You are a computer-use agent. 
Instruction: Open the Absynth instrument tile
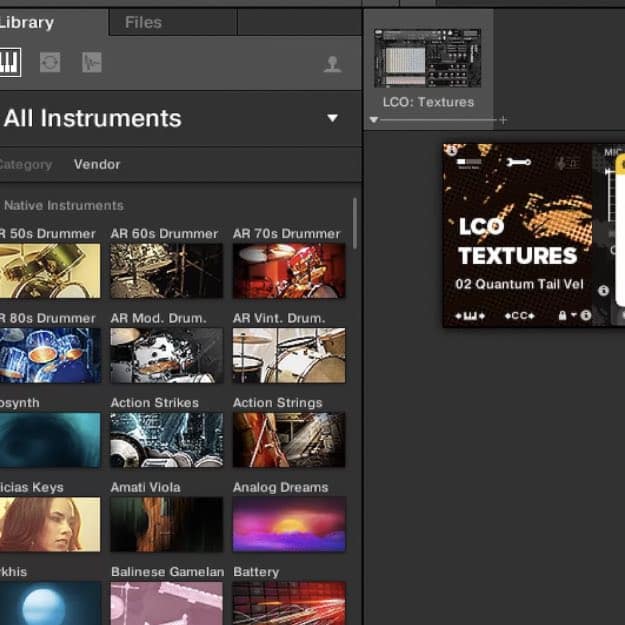coord(50,440)
